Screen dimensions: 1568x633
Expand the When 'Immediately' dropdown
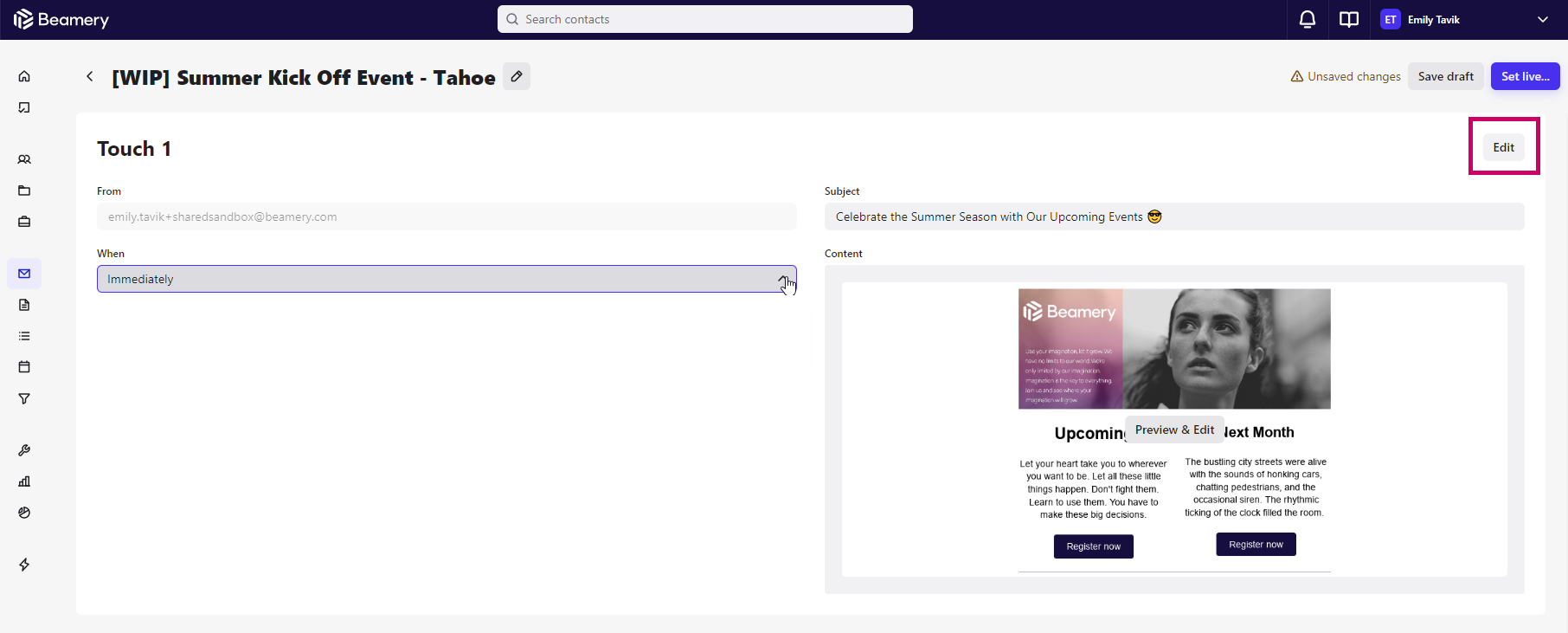tap(446, 279)
